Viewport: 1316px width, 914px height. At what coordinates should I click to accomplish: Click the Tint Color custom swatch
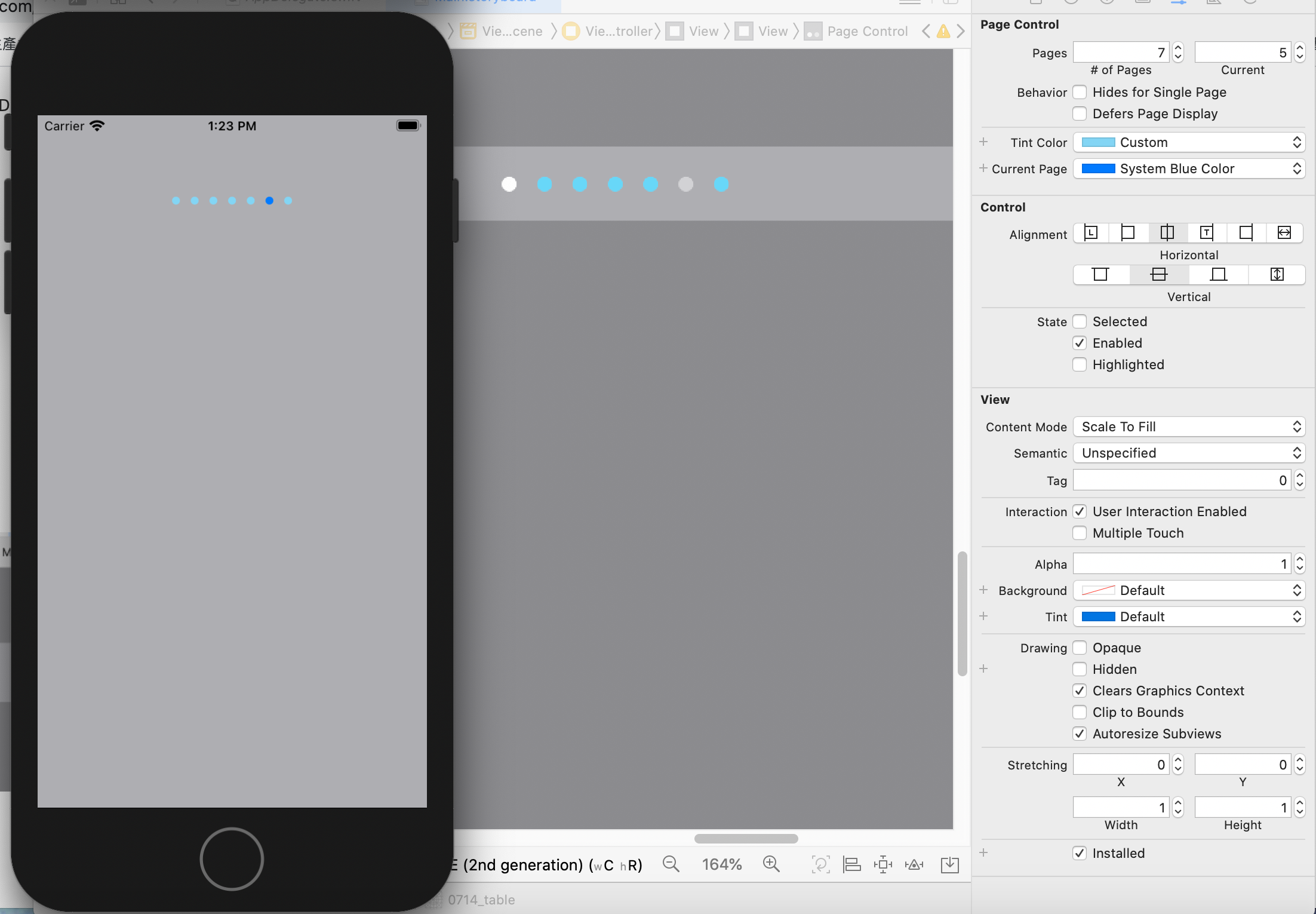[1099, 142]
